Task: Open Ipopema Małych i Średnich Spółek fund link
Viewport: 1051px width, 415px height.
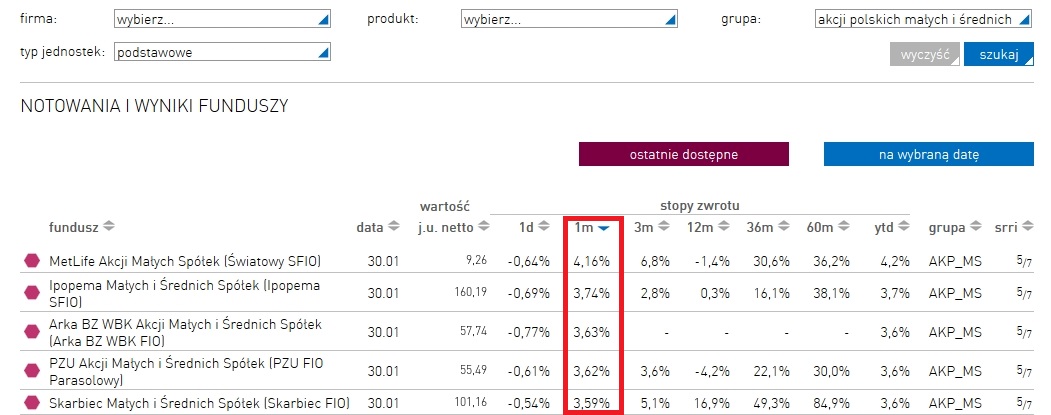Action: (x=184, y=293)
